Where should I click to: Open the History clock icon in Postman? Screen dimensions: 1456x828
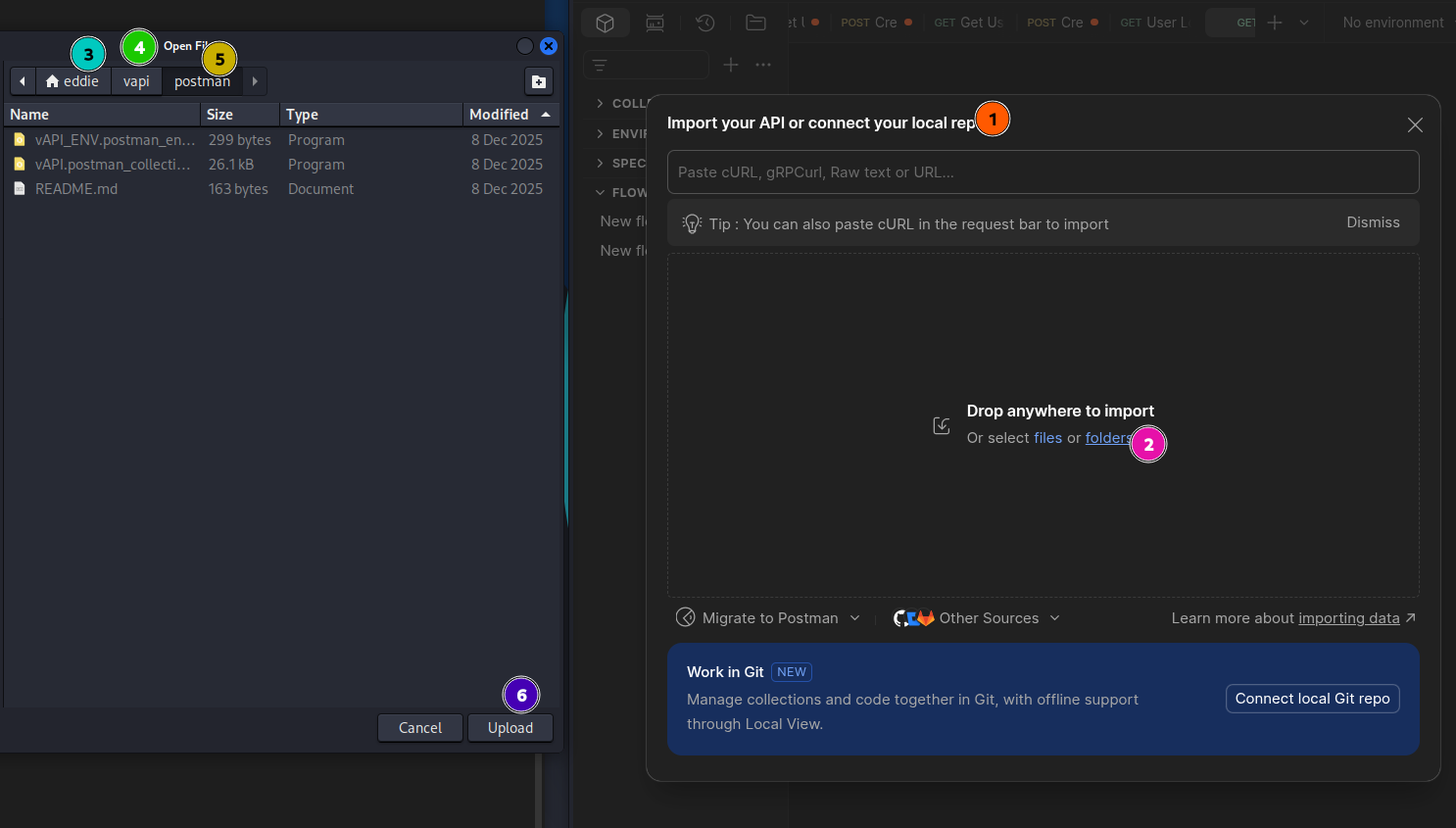point(705,23)
